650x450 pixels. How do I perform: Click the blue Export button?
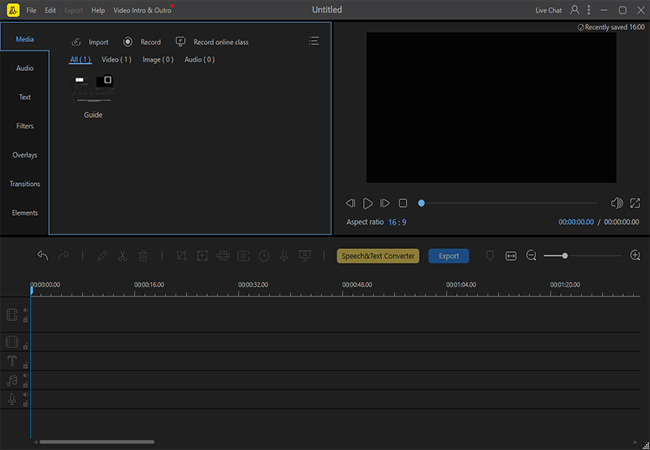point(449,256)
